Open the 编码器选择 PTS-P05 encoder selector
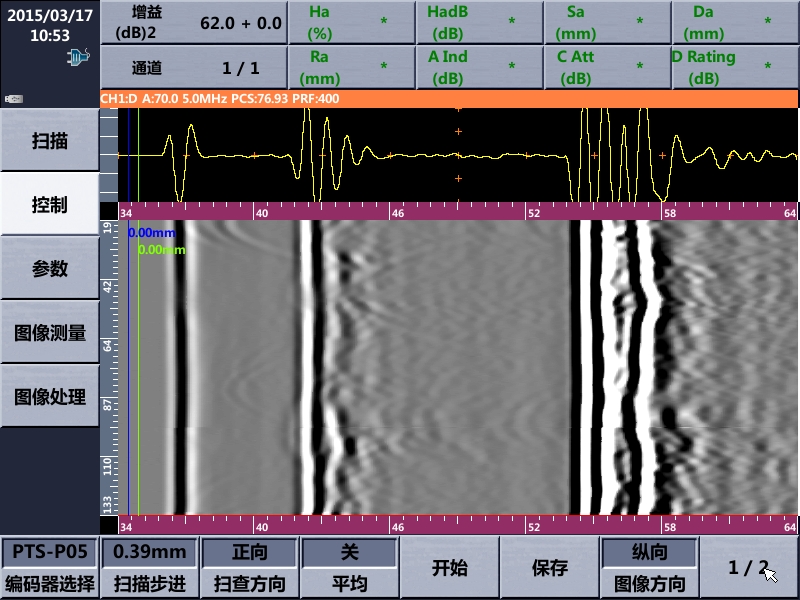The height and width of the screenshot is (600, 800). pyautogui.click(x=50, y=567)
